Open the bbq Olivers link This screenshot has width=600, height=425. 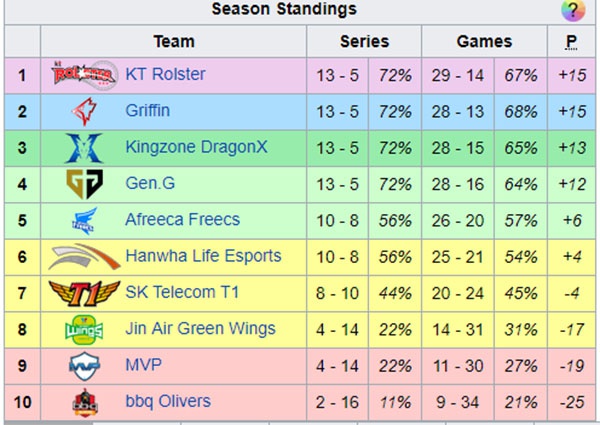point(168,401)
